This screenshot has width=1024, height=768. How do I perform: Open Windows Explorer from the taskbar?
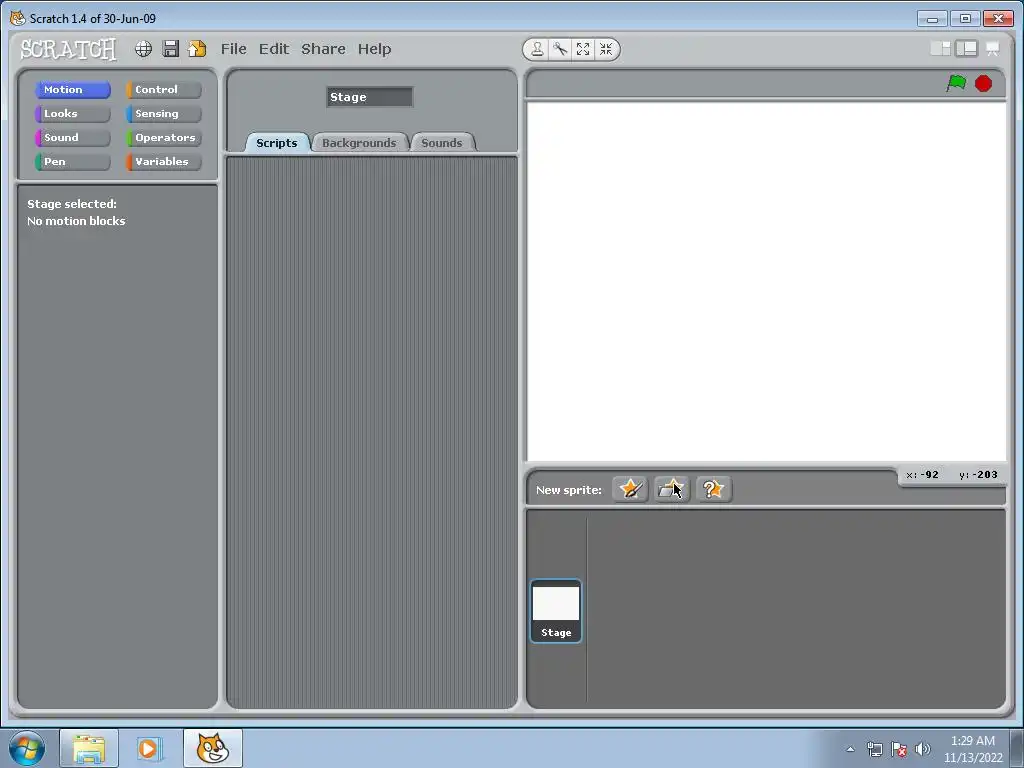(89, 748)
